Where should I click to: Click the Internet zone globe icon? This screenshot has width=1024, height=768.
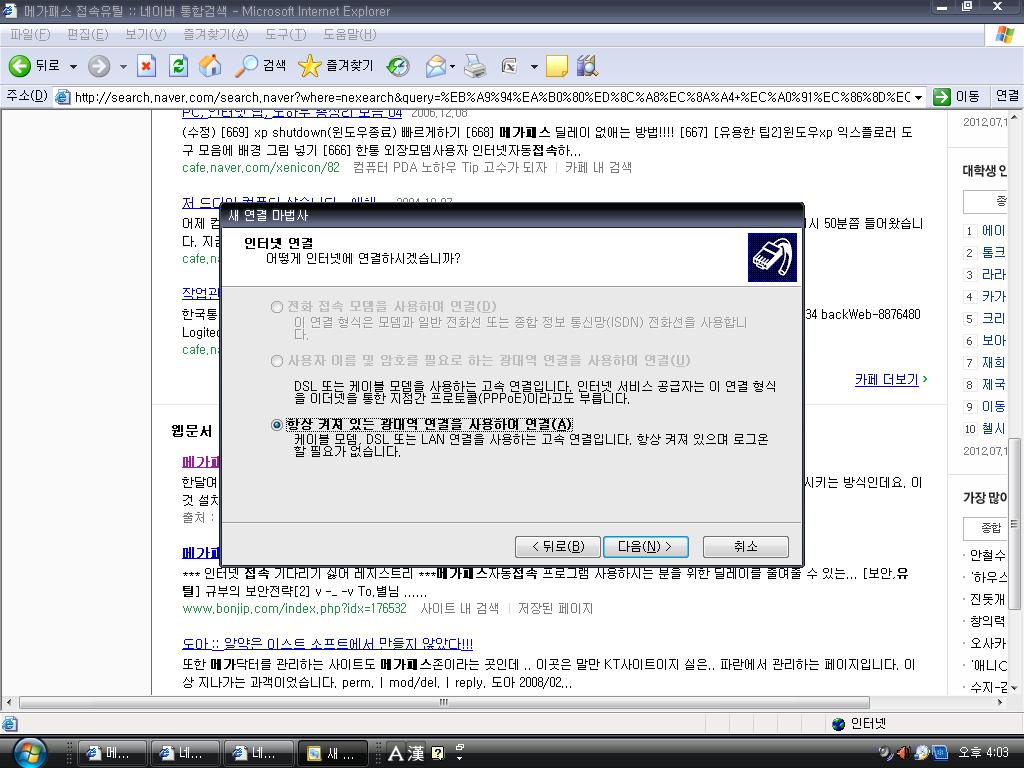pos(839,724)
